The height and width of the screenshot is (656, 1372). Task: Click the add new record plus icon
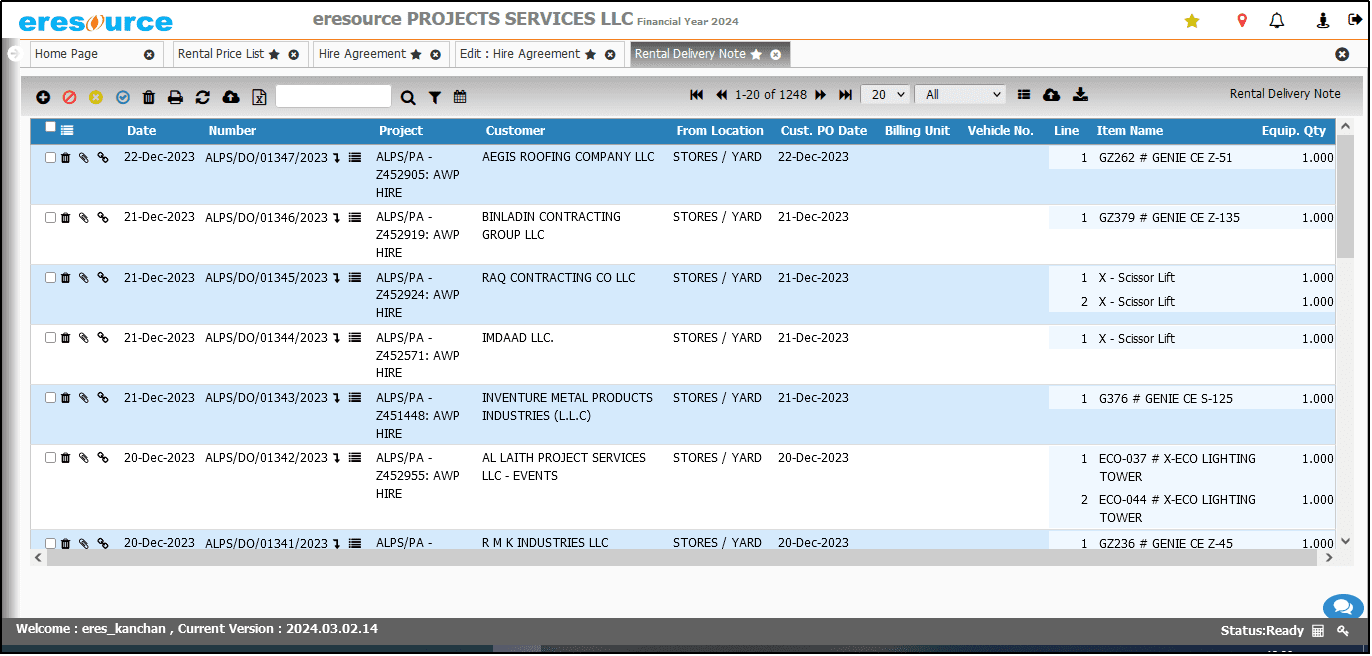[43, 97]
